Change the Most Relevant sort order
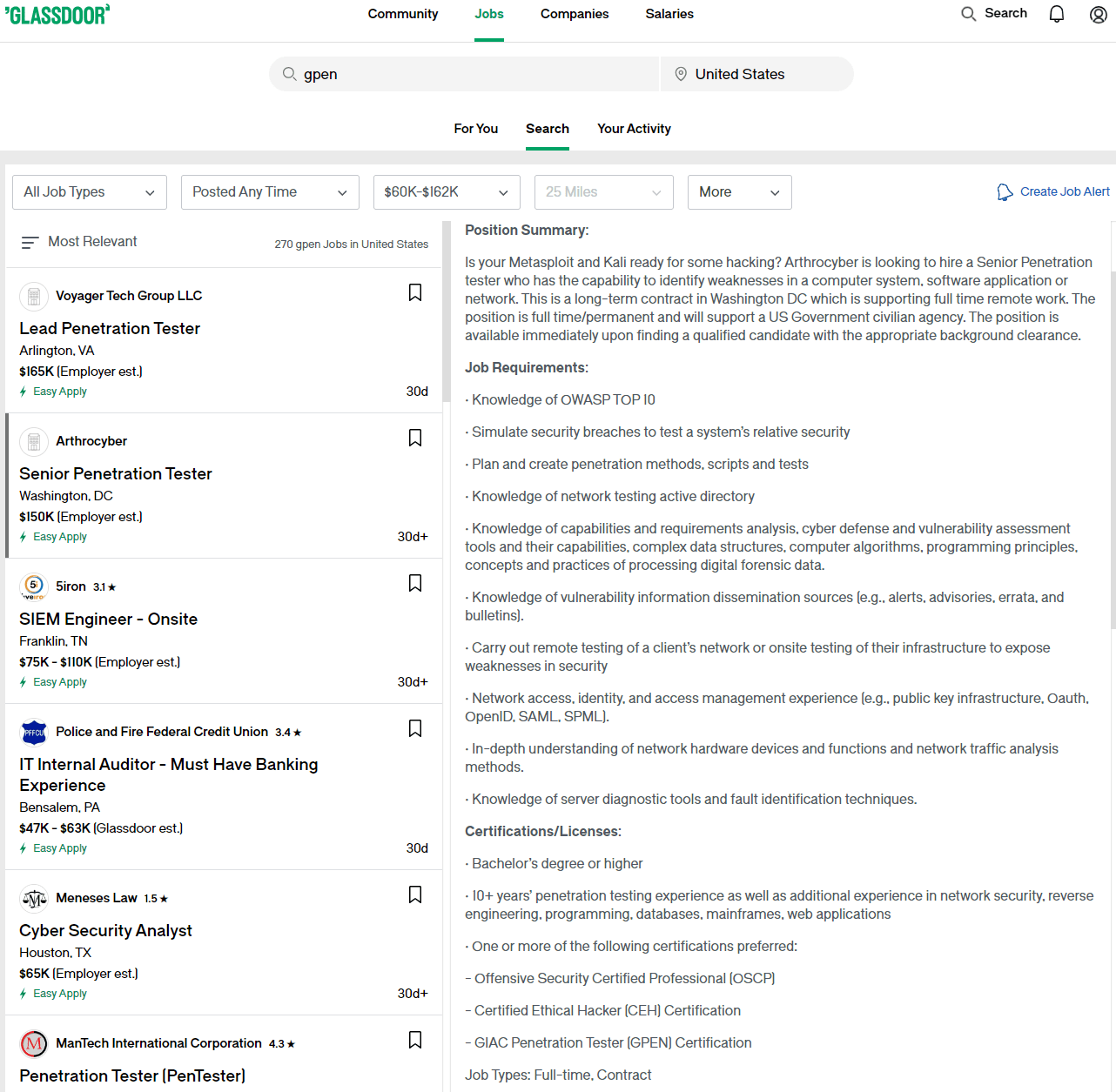Screen dimensions: 1116x1092 pos(79,242)
